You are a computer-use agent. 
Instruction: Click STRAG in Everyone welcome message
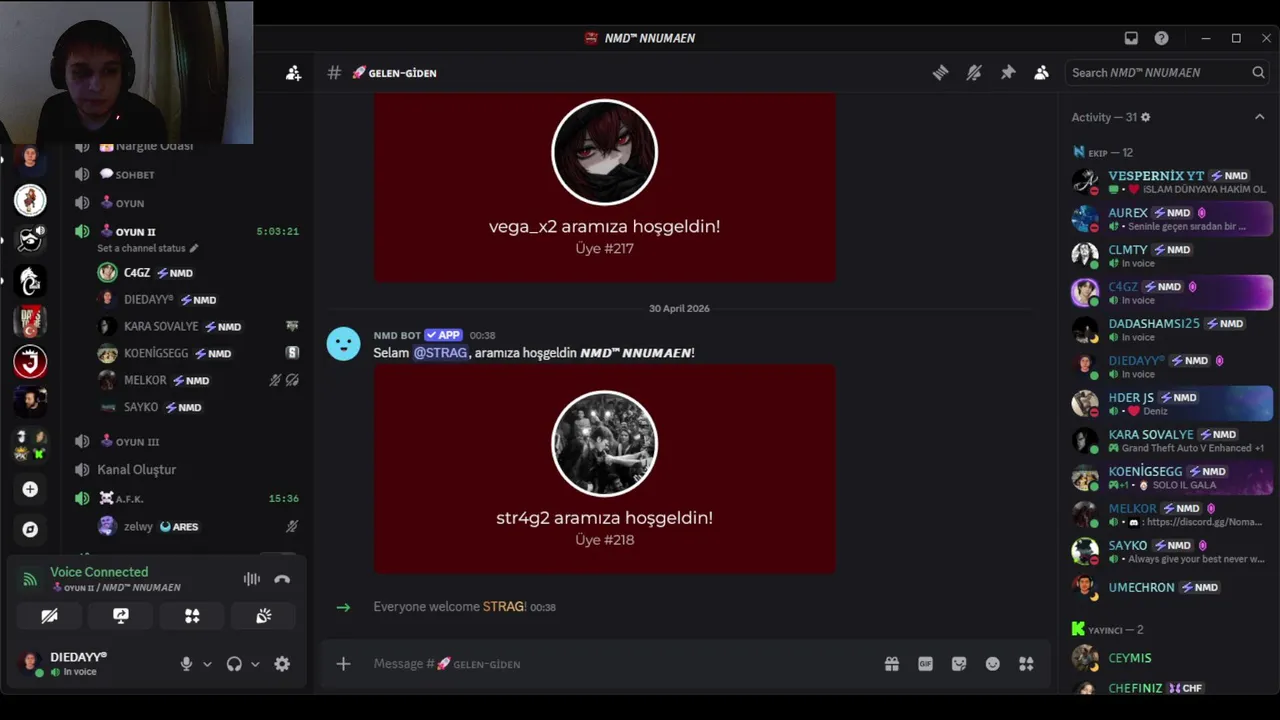point(503,607)
